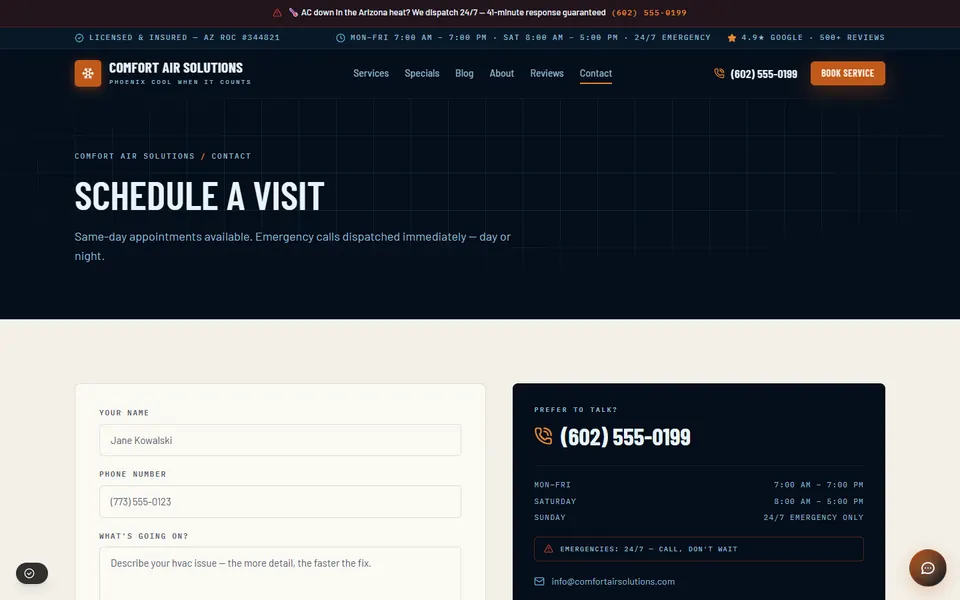The width and height of the screenshot is (960, 600).
Task: Click the envelope icon next to email
Action: pyautogui.click(x=539, y=582)
